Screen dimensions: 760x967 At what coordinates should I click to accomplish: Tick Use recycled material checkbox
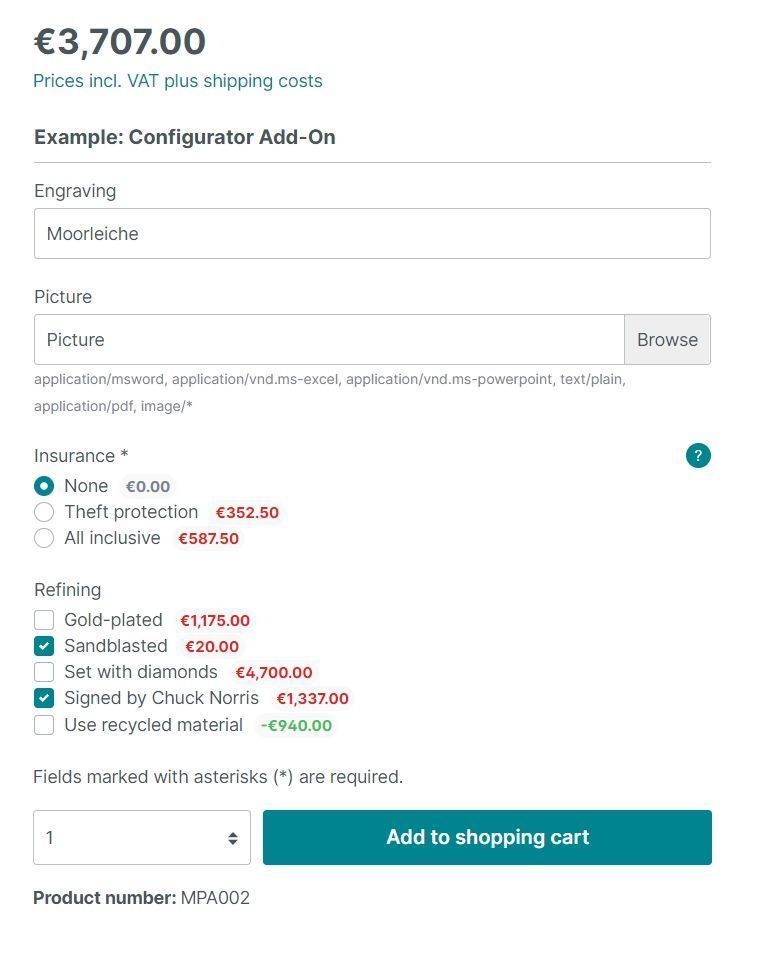coord(44,725)
